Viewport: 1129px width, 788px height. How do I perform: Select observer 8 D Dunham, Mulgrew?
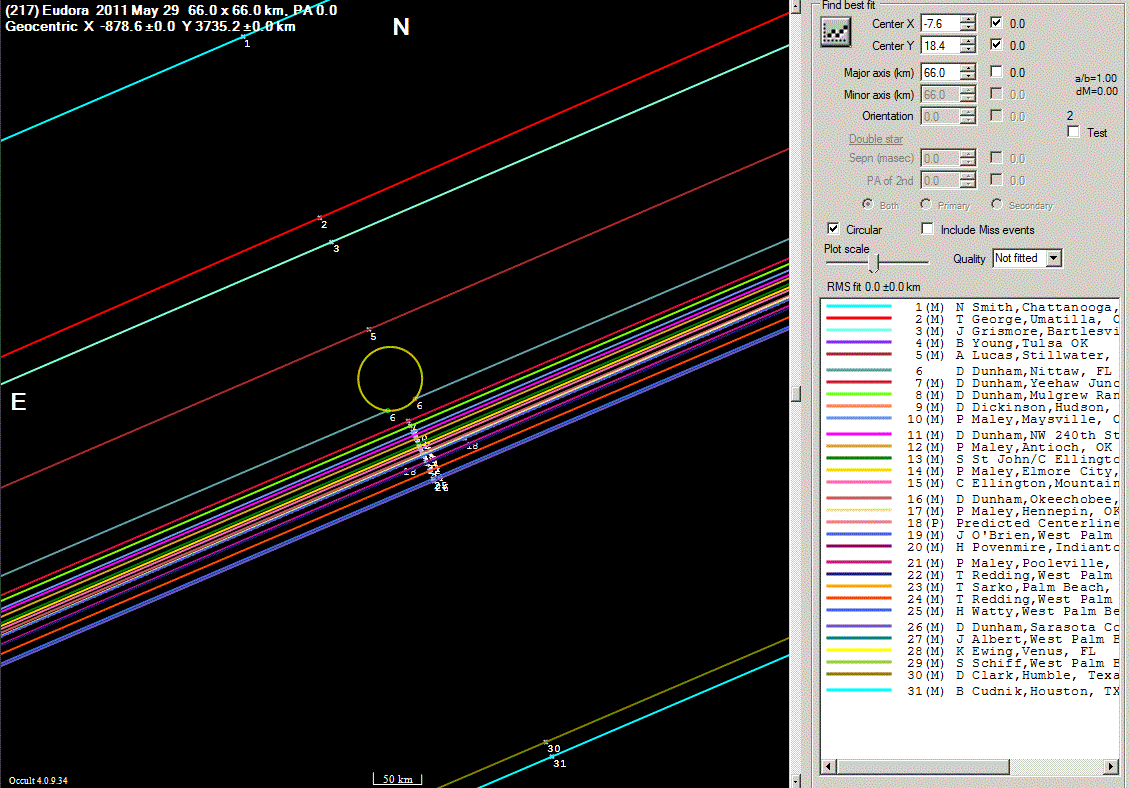971,395
